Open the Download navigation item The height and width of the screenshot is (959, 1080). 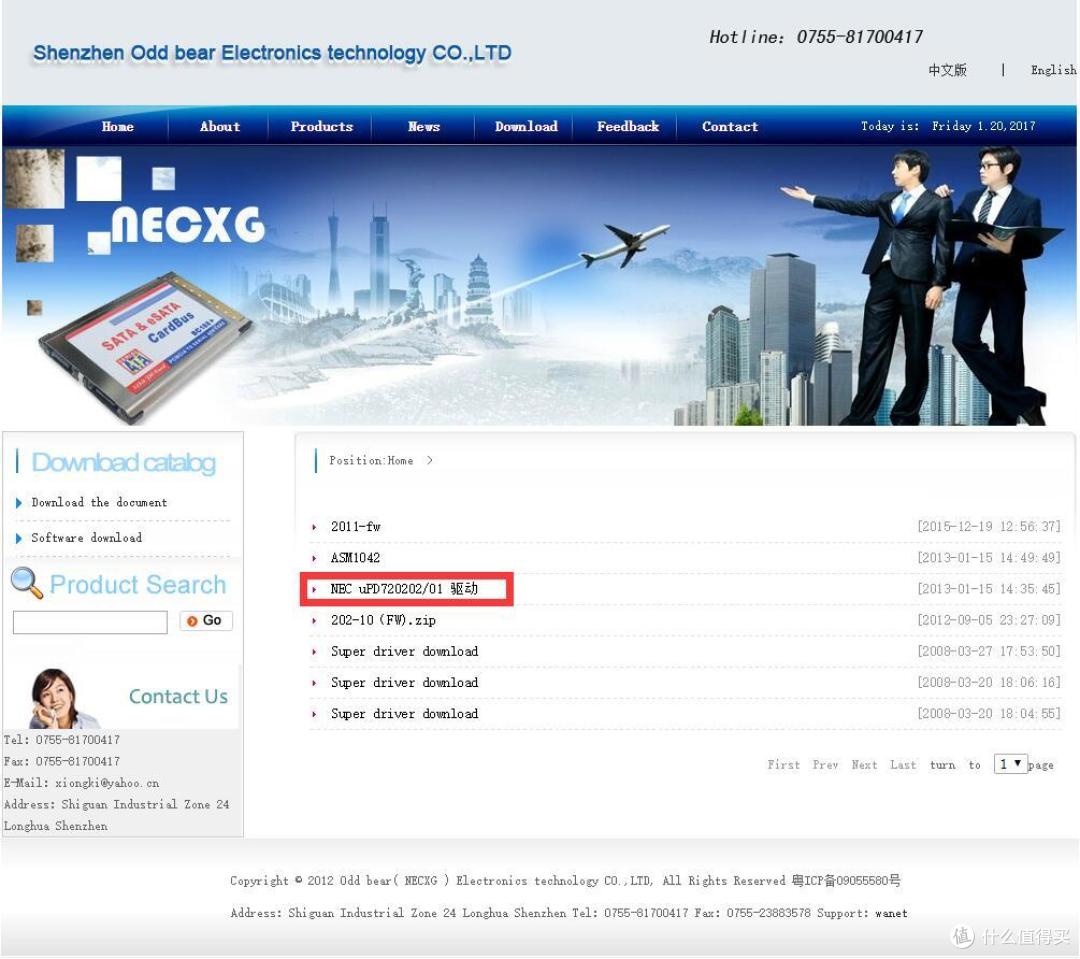(x=526, y=127)
